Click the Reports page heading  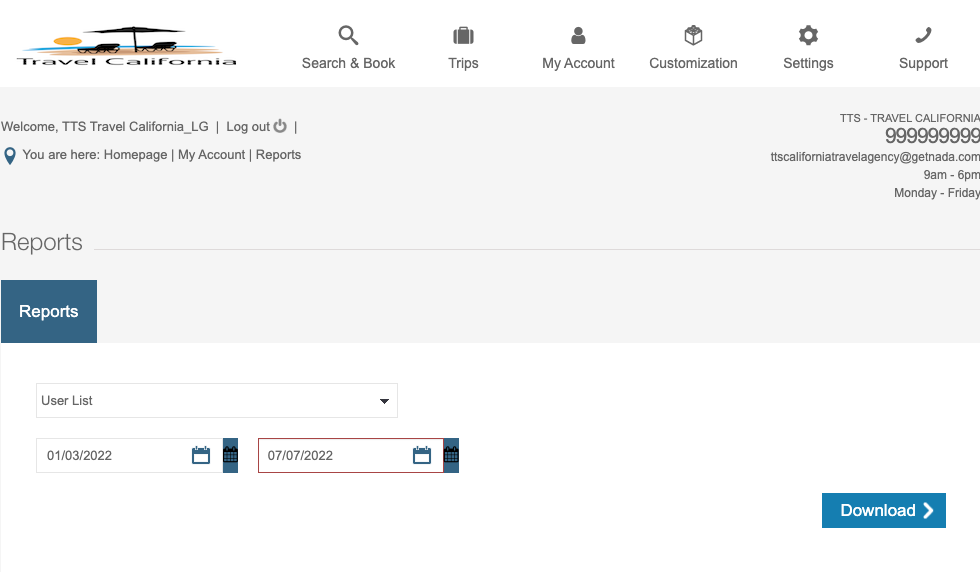click(42, 242)
